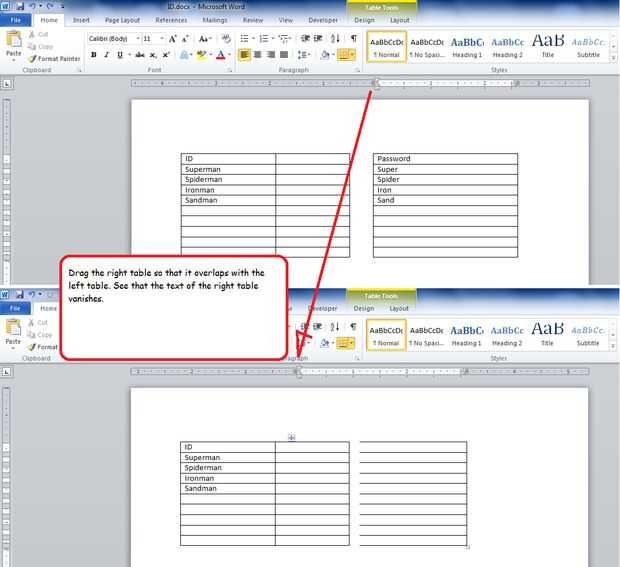620x567 pixels.
Task: Open the Paragraph dialog launcher in the upper window
Action: click(357, 70)
